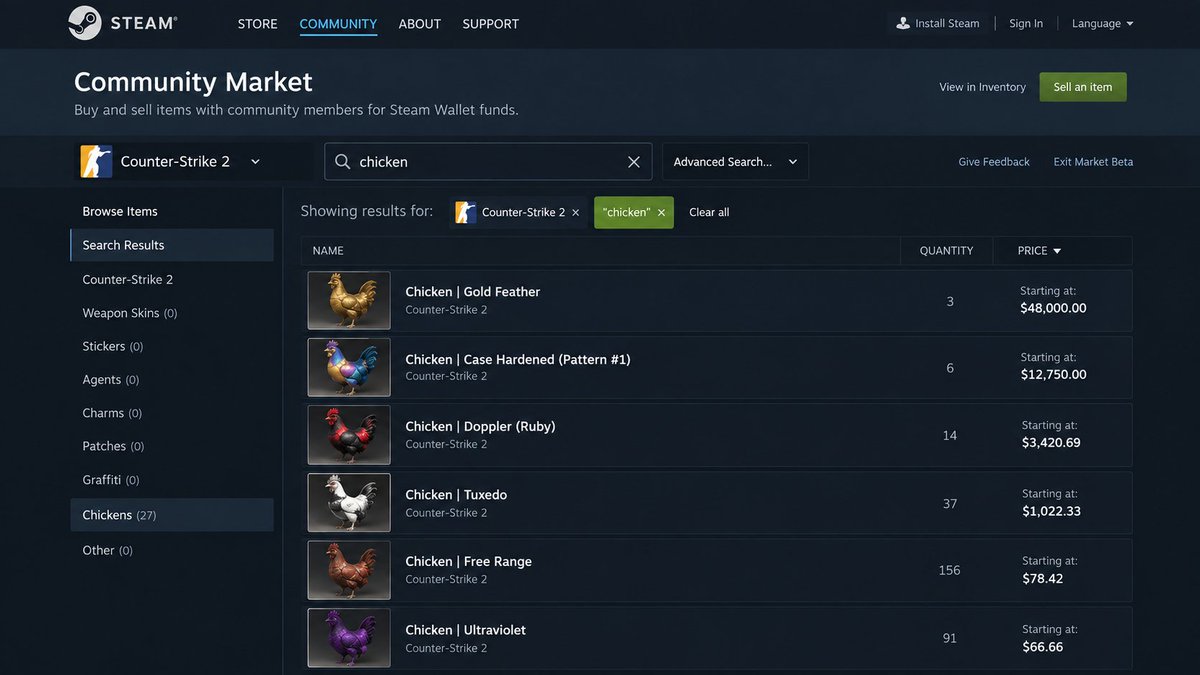This screenshot has height=675, width=1200.
Task: Click the $78.42 price
Action: pyautogui.click(x=1042, y=579)
